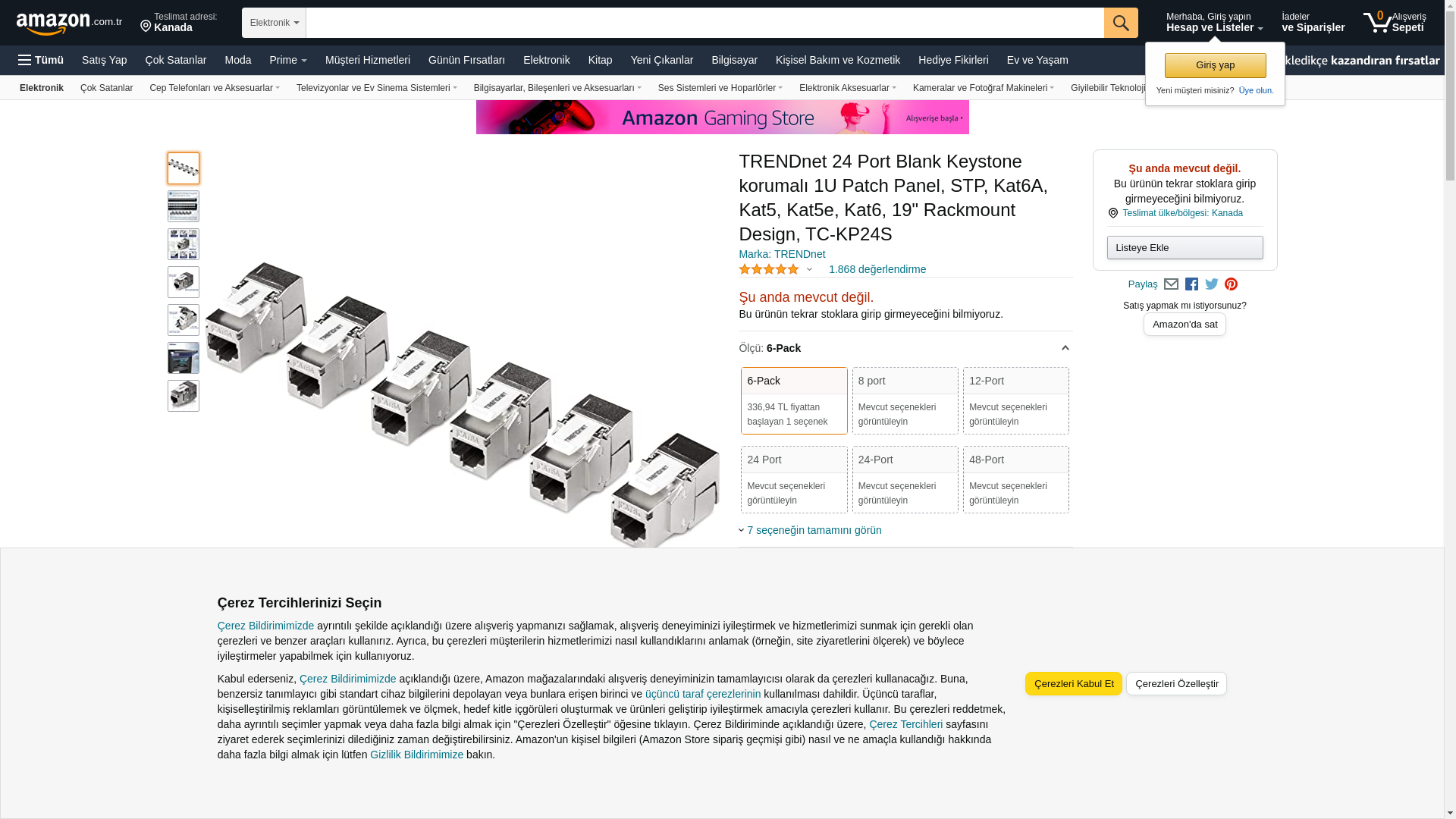Viewport: 1456px width, 819px height.
Task: Share product on Twitter icon
Action: click(x=1212, y=284)
